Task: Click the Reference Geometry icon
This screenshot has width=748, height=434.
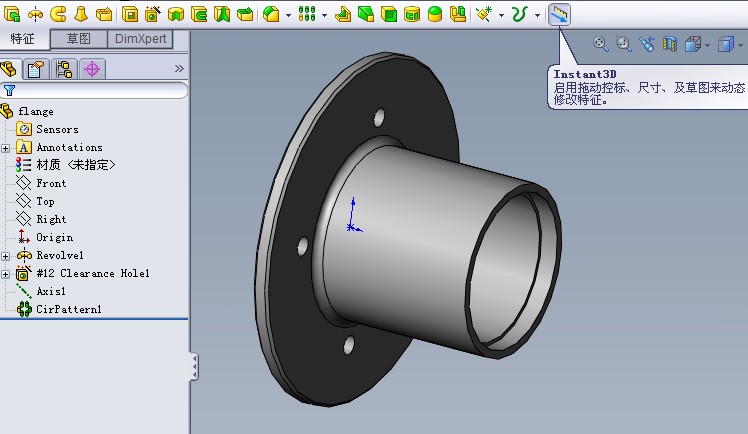Action: tap(484, 14)
